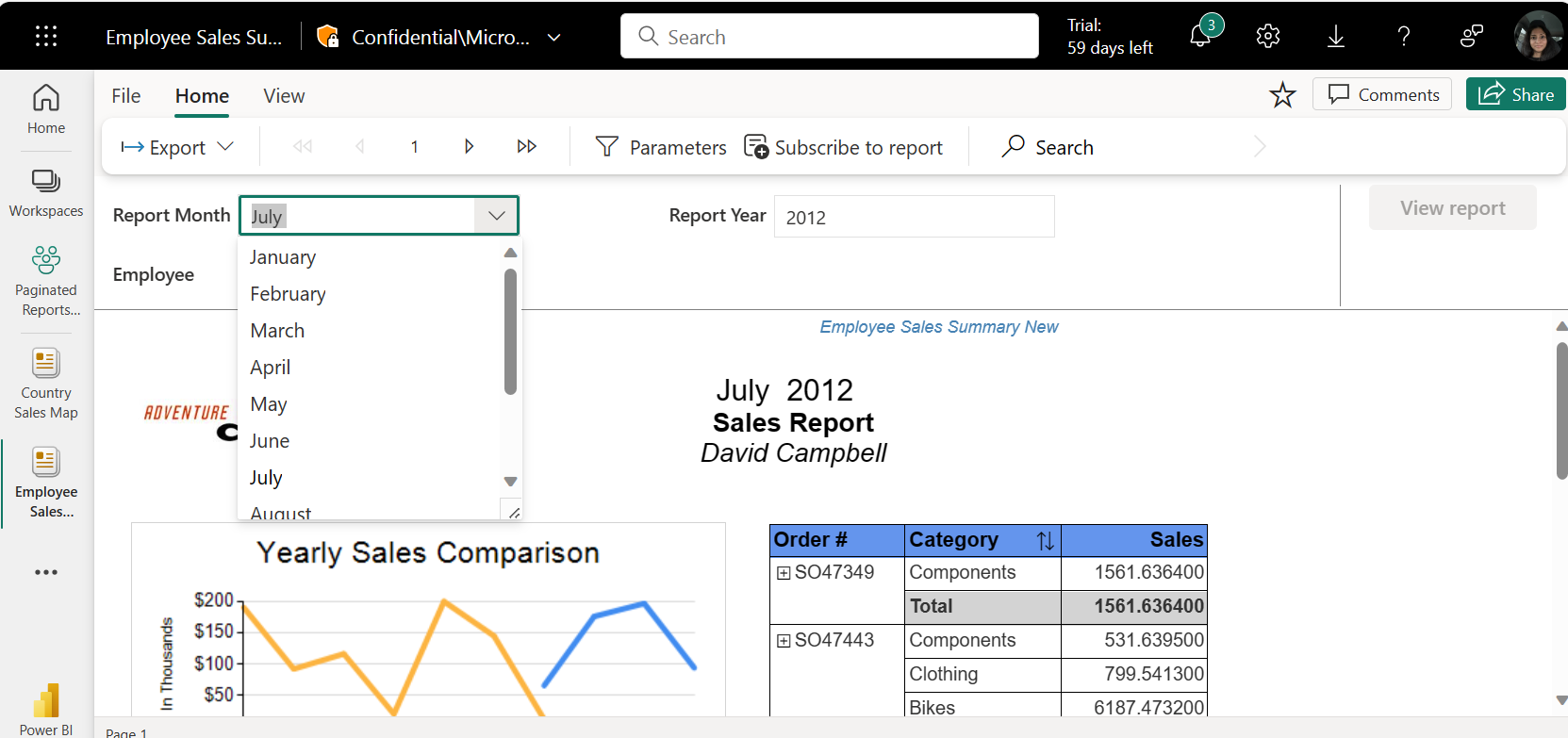The image size is (1568, 738).
Task: Open the app launcher grid icon
Action: [46, 37]
